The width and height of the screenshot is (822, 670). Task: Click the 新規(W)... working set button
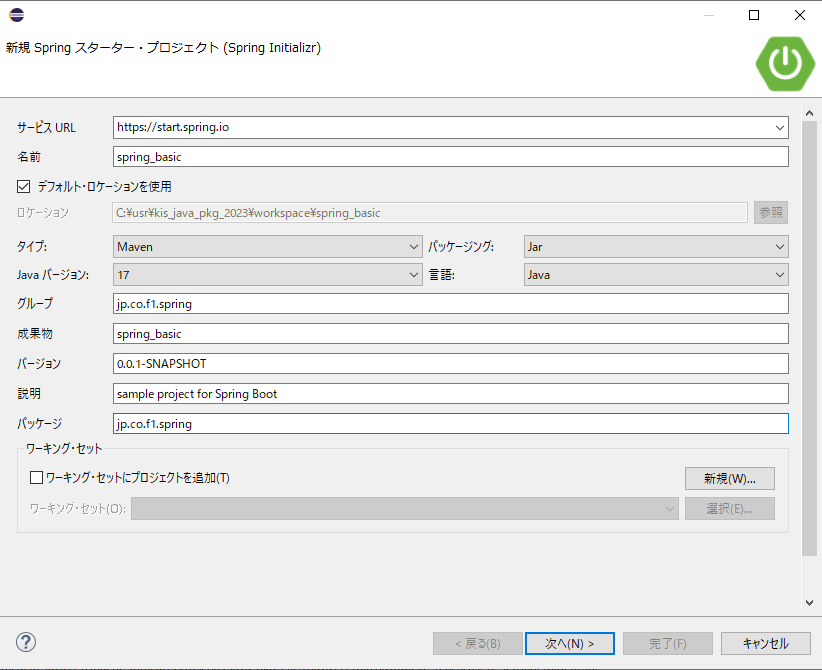(x=729, y=478)
